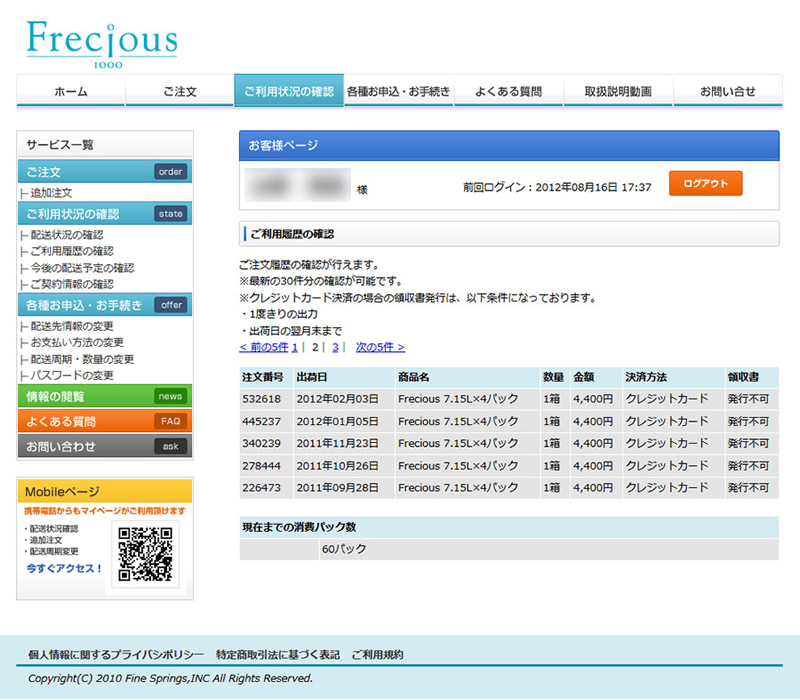Open sidebar ご利用状況の確認 section header

pyautogui.click(x=105, y=214)
